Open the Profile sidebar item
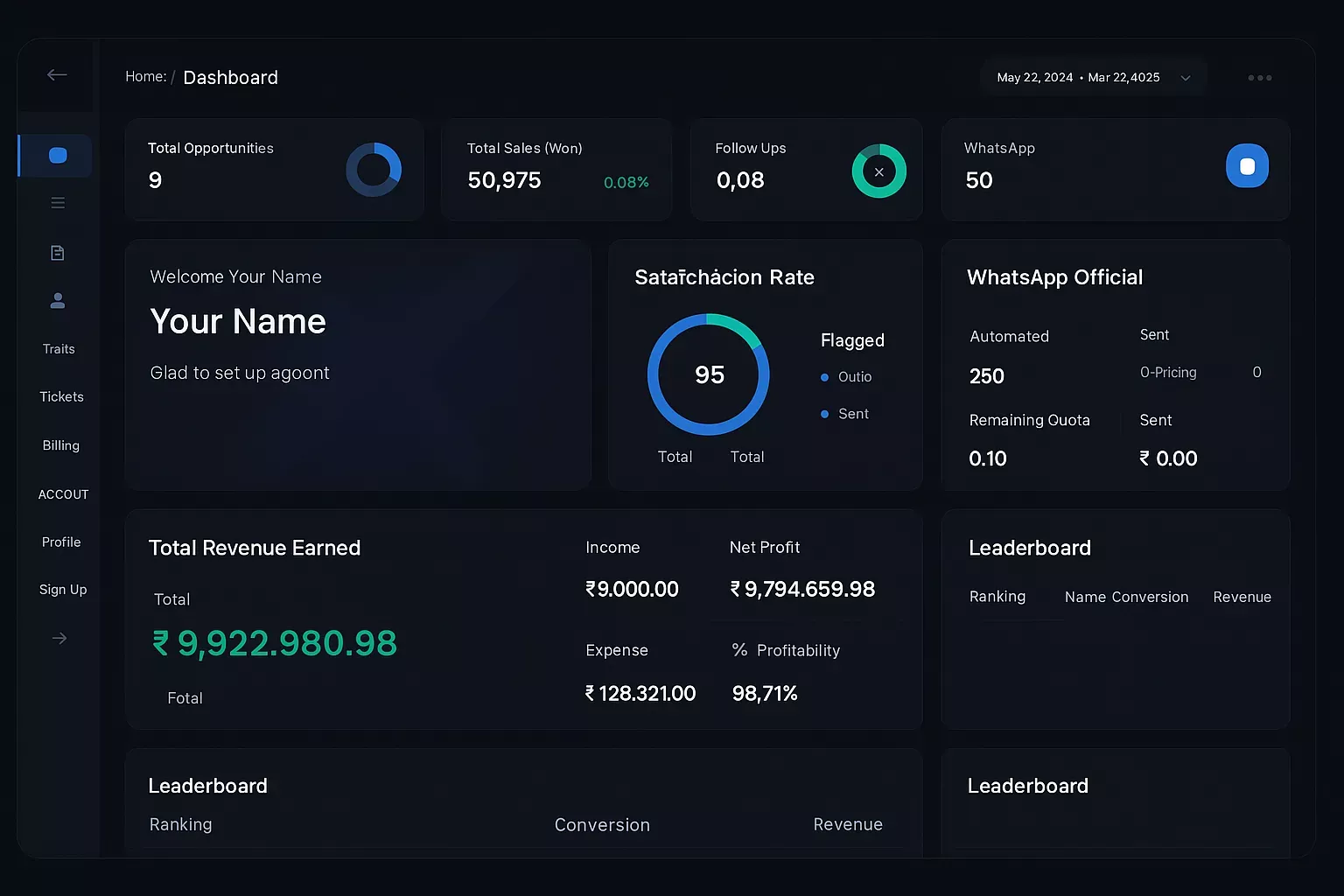This screenshot has width=1344, height=896. 61,542
